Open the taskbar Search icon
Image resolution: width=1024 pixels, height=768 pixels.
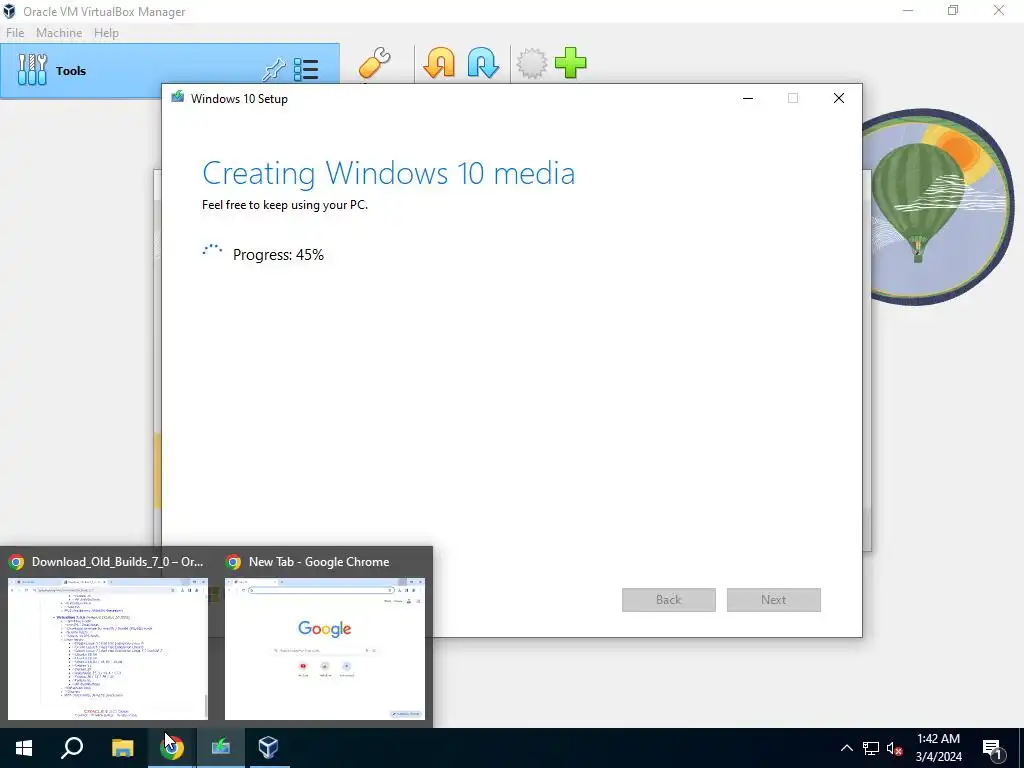pos(72,748)
